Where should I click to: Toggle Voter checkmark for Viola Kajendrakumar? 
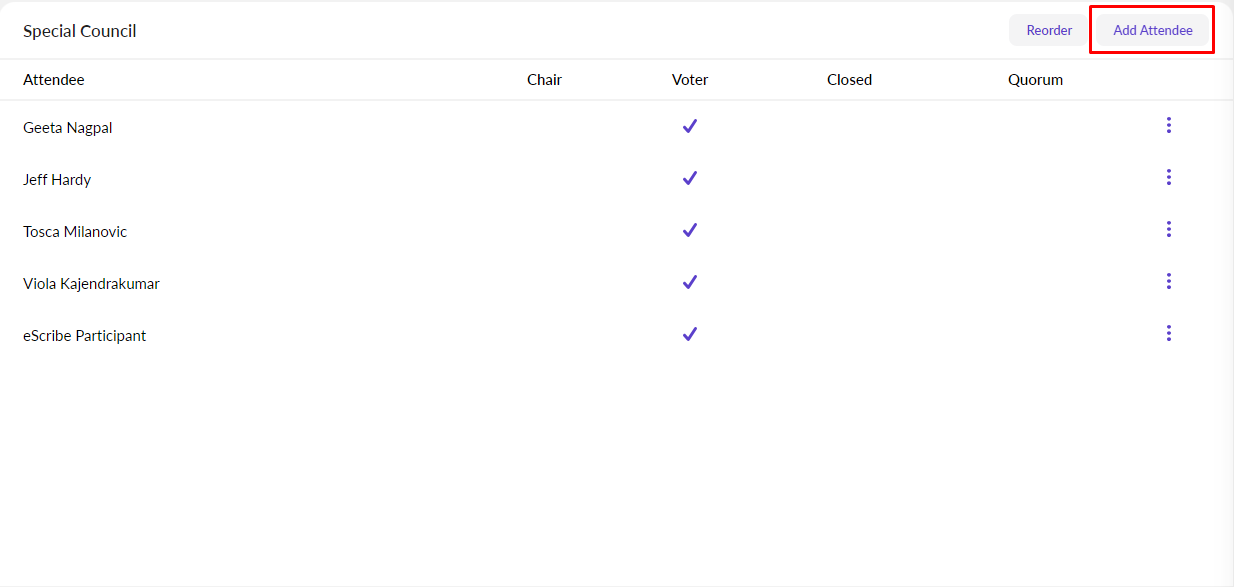point(689,282)
